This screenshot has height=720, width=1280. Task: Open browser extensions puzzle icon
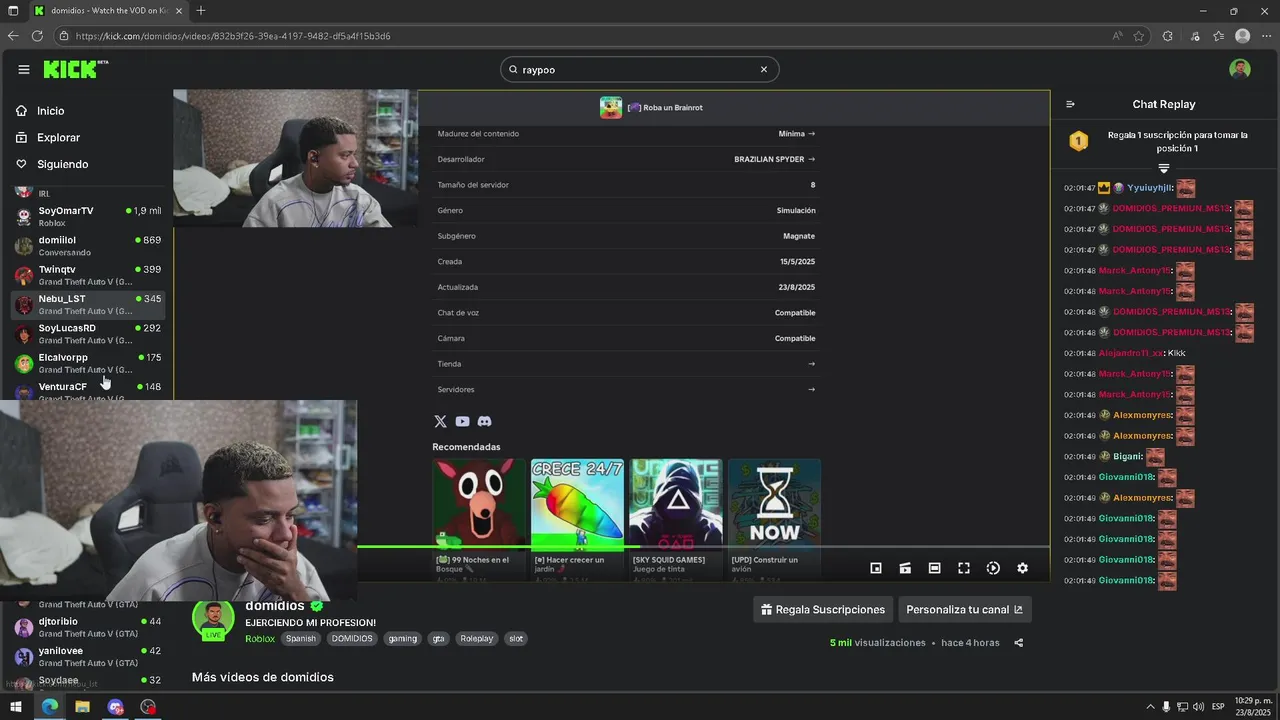(x=1167, y=36)
